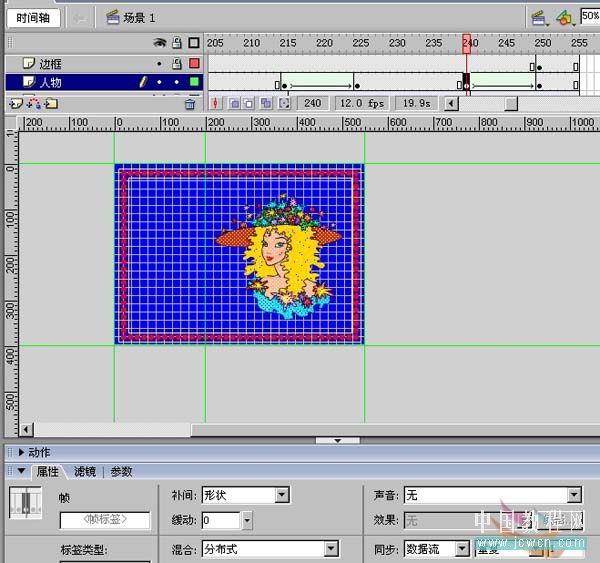The height and width of the screenshot is (563, 600).
Task: Toggle onion skin outlines
Action: 249,103
